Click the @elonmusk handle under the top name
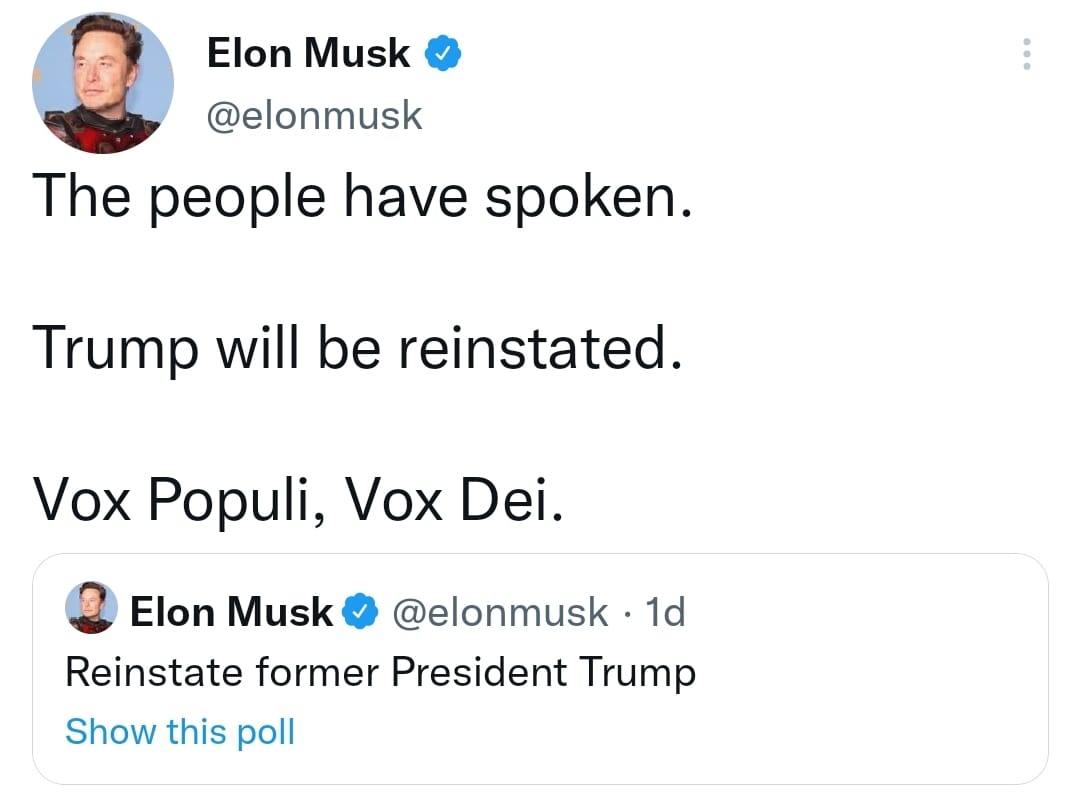1080x794 pixels. tap(314, 116)
